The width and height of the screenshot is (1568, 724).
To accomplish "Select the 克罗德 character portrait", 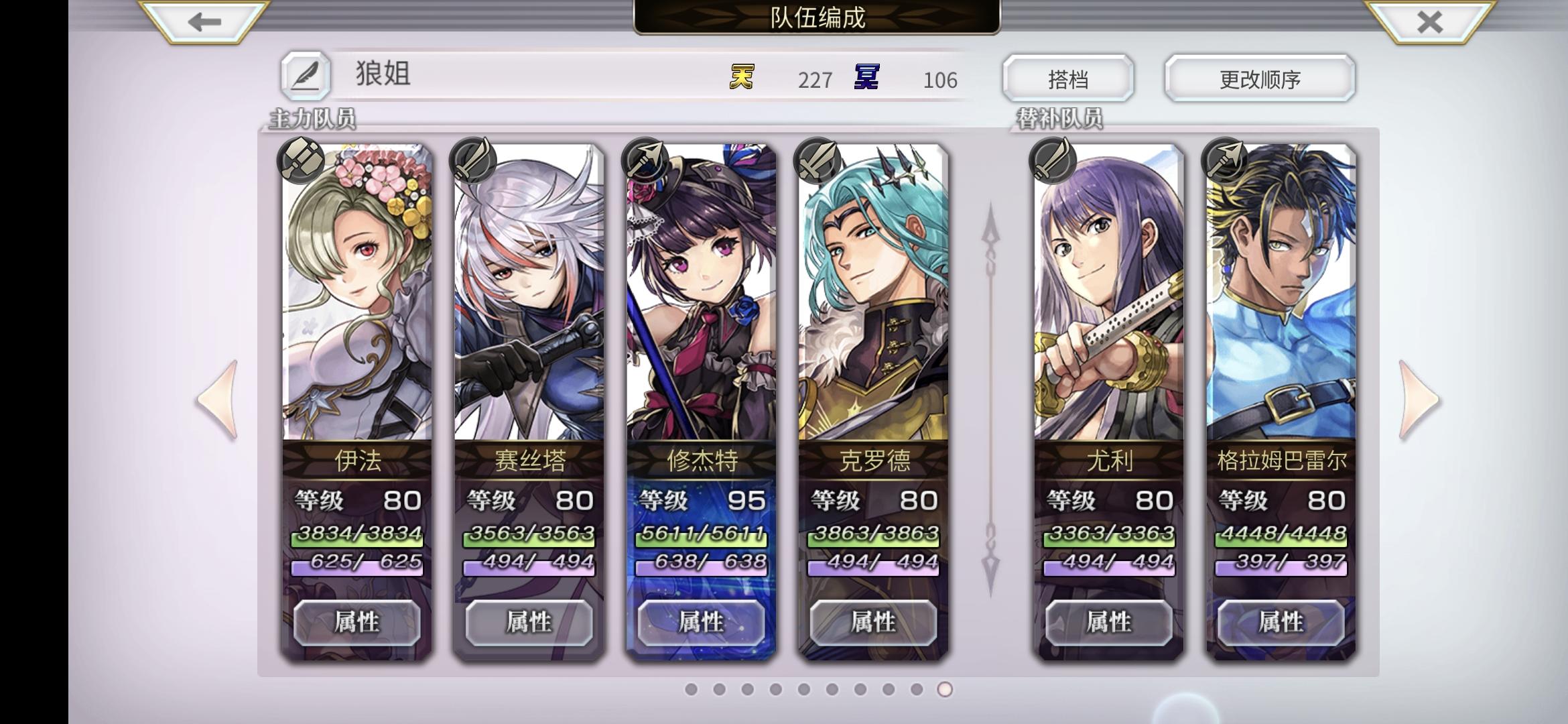I will click(x=873, y=295).
